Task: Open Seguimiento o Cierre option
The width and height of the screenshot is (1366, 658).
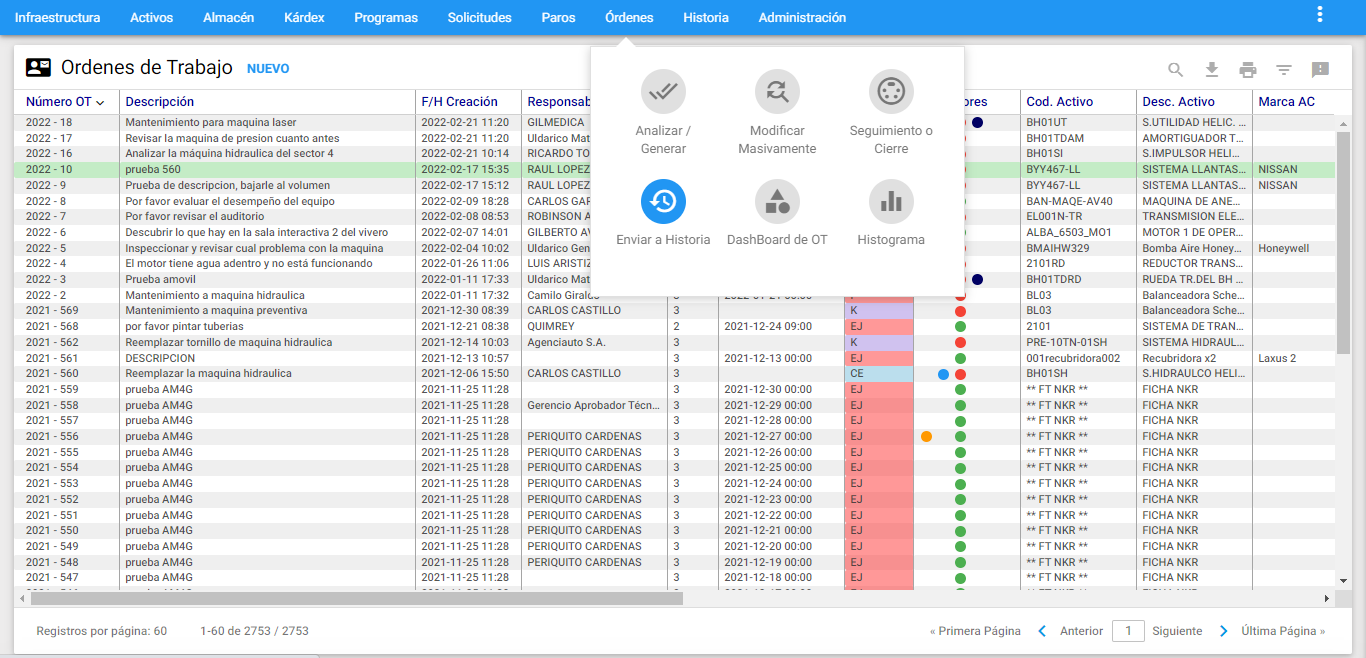Action: coord(891,112)
